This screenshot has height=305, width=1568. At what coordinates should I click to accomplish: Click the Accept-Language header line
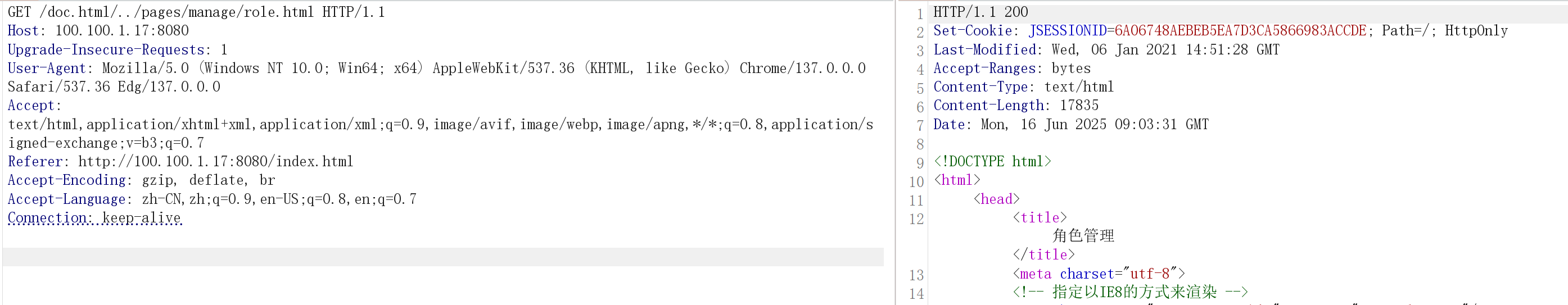(x=212, y=199)
